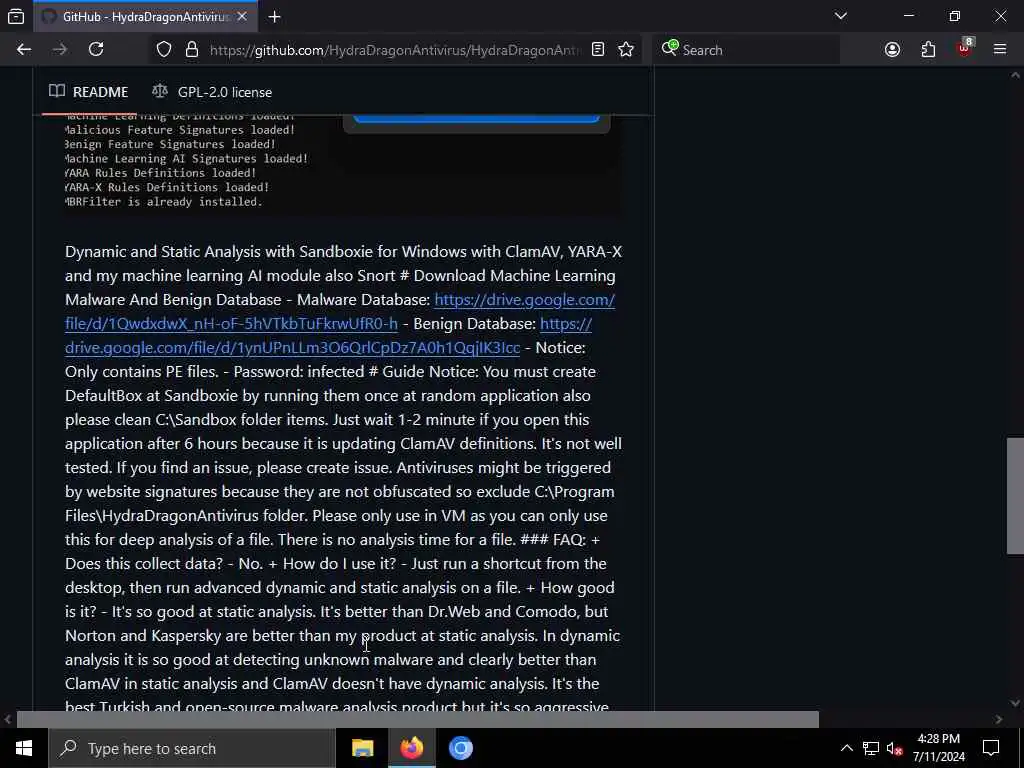Bookmark this page with star icon
This screenshot has height=768, width=1024.
pos(626,50)
